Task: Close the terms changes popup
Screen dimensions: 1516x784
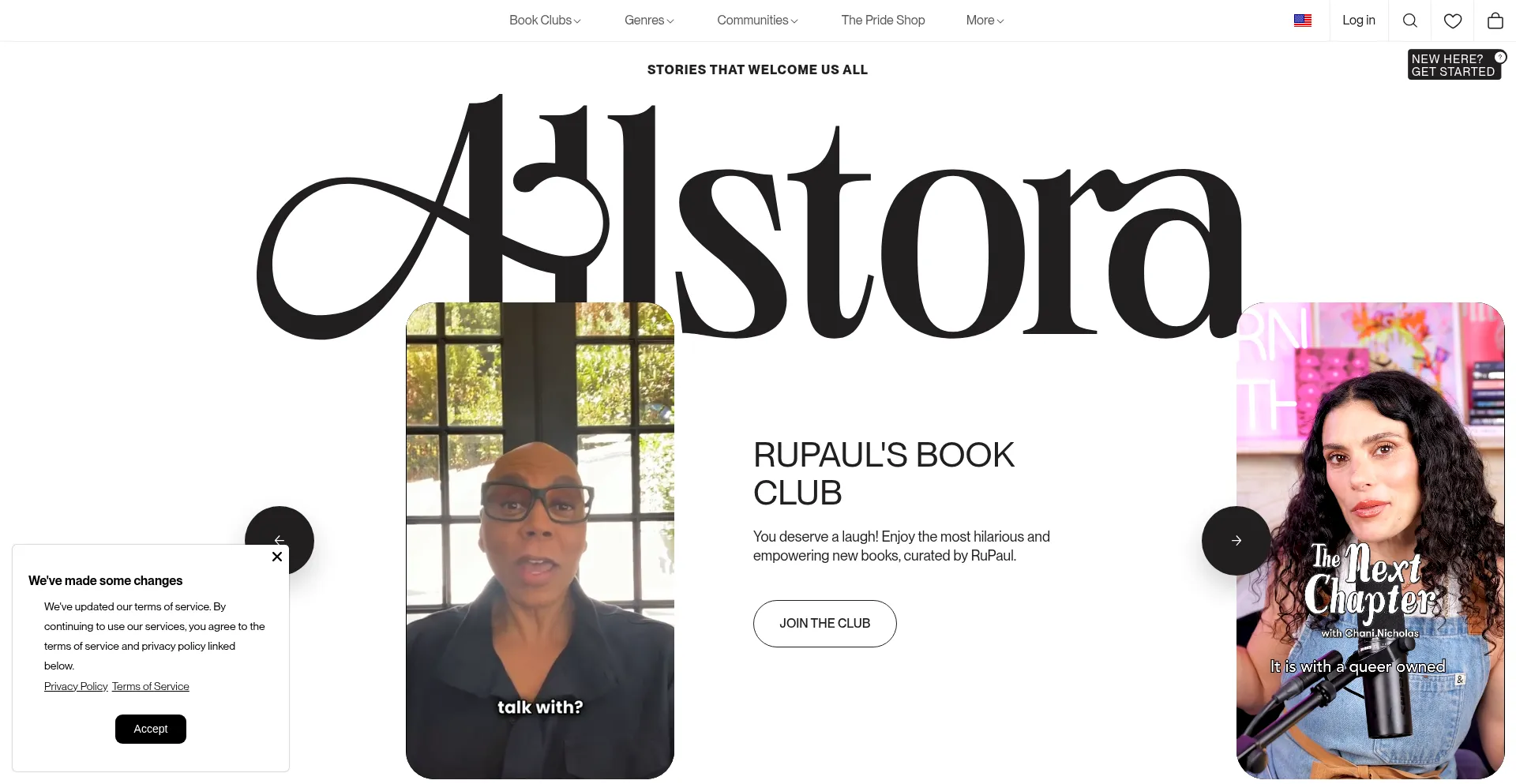Action: 277,557
